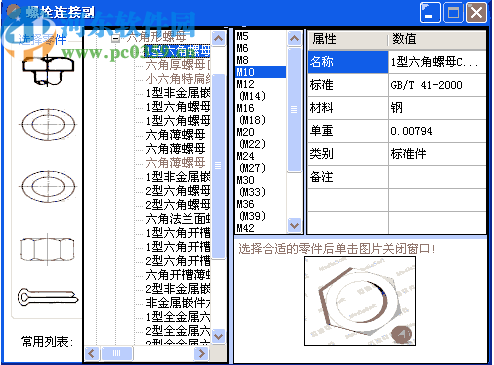The image size is (494, 365).
Task: Choose the selected size M10
Action: coord(260,72)
